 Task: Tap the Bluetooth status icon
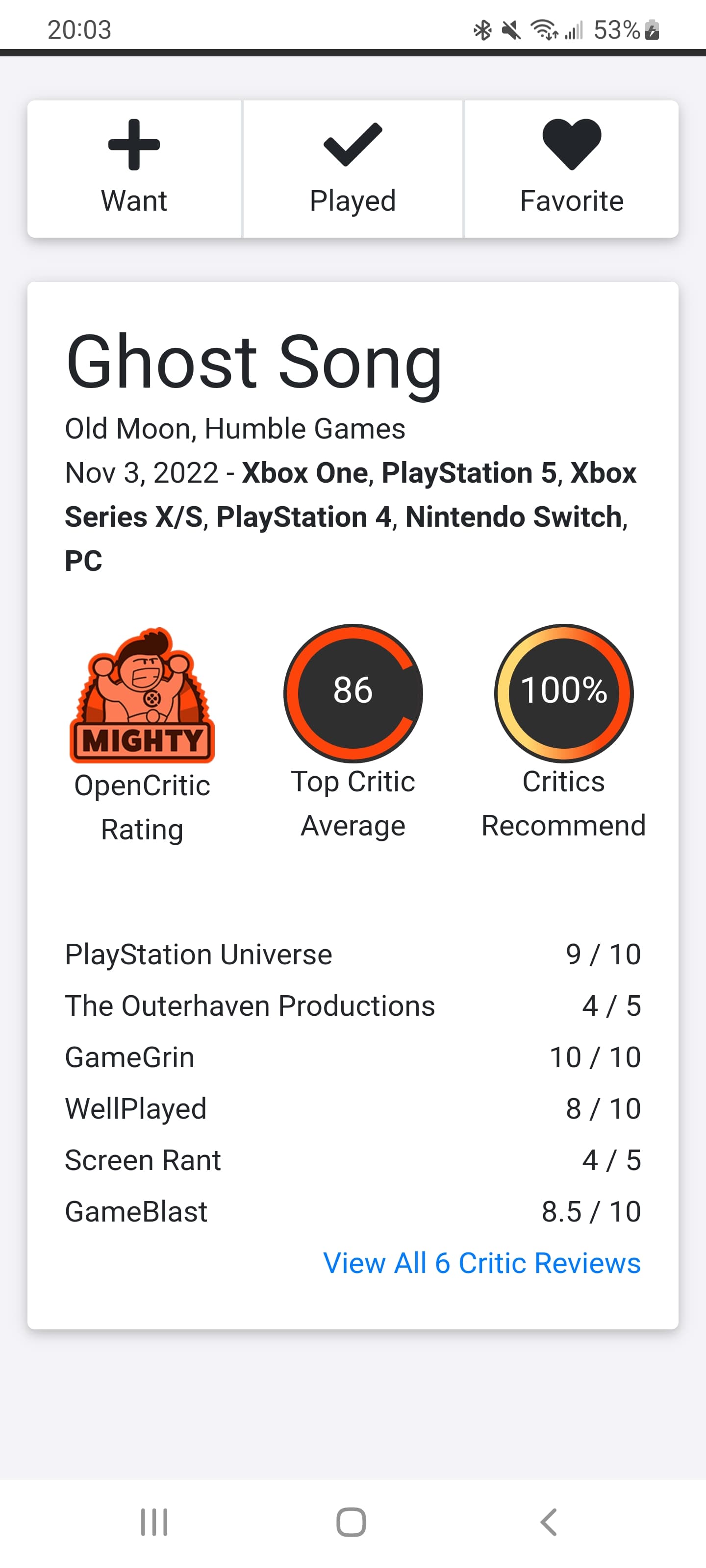[x=482, y=30]
